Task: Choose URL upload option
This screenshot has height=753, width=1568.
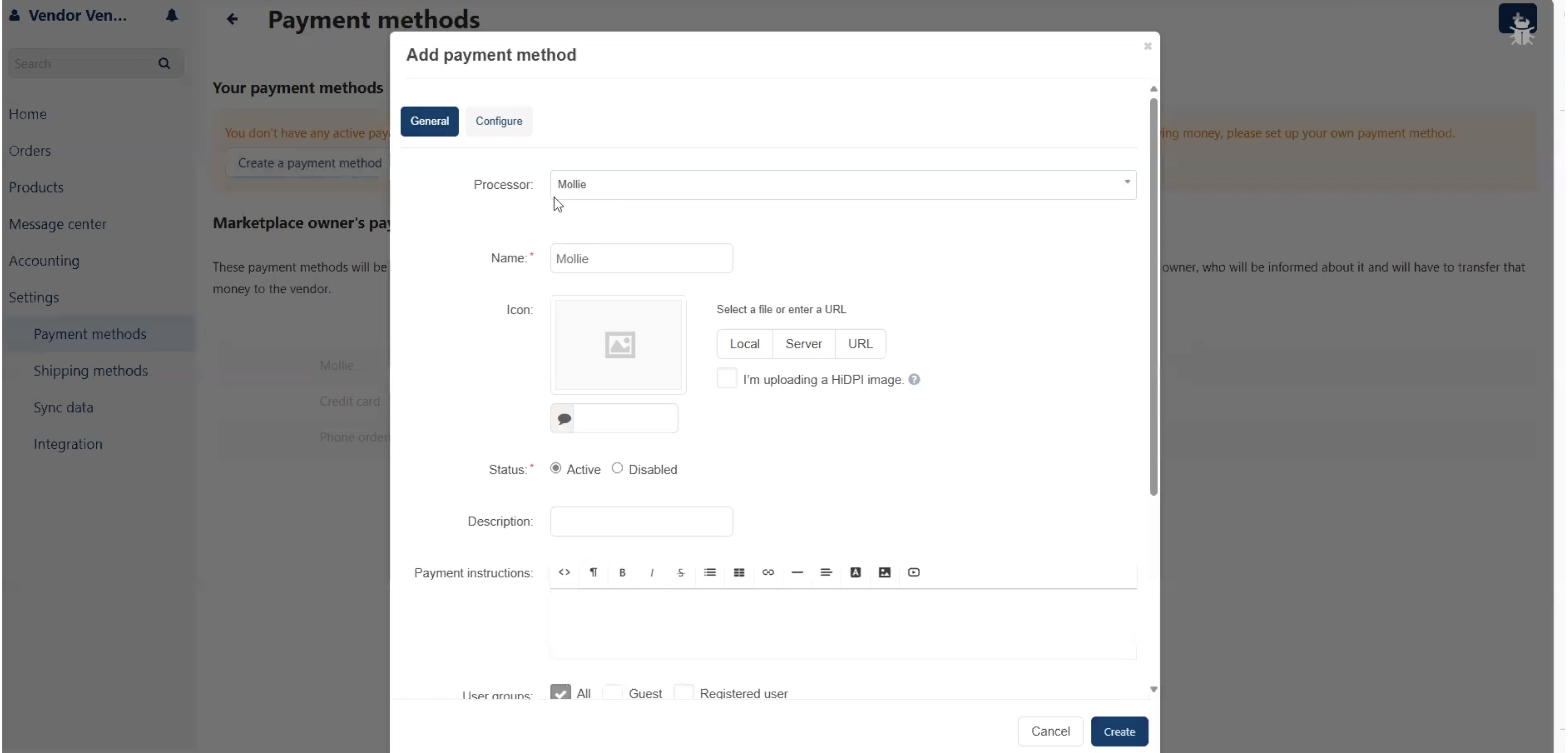Action: pyautogui.click(x=860, y=344)
